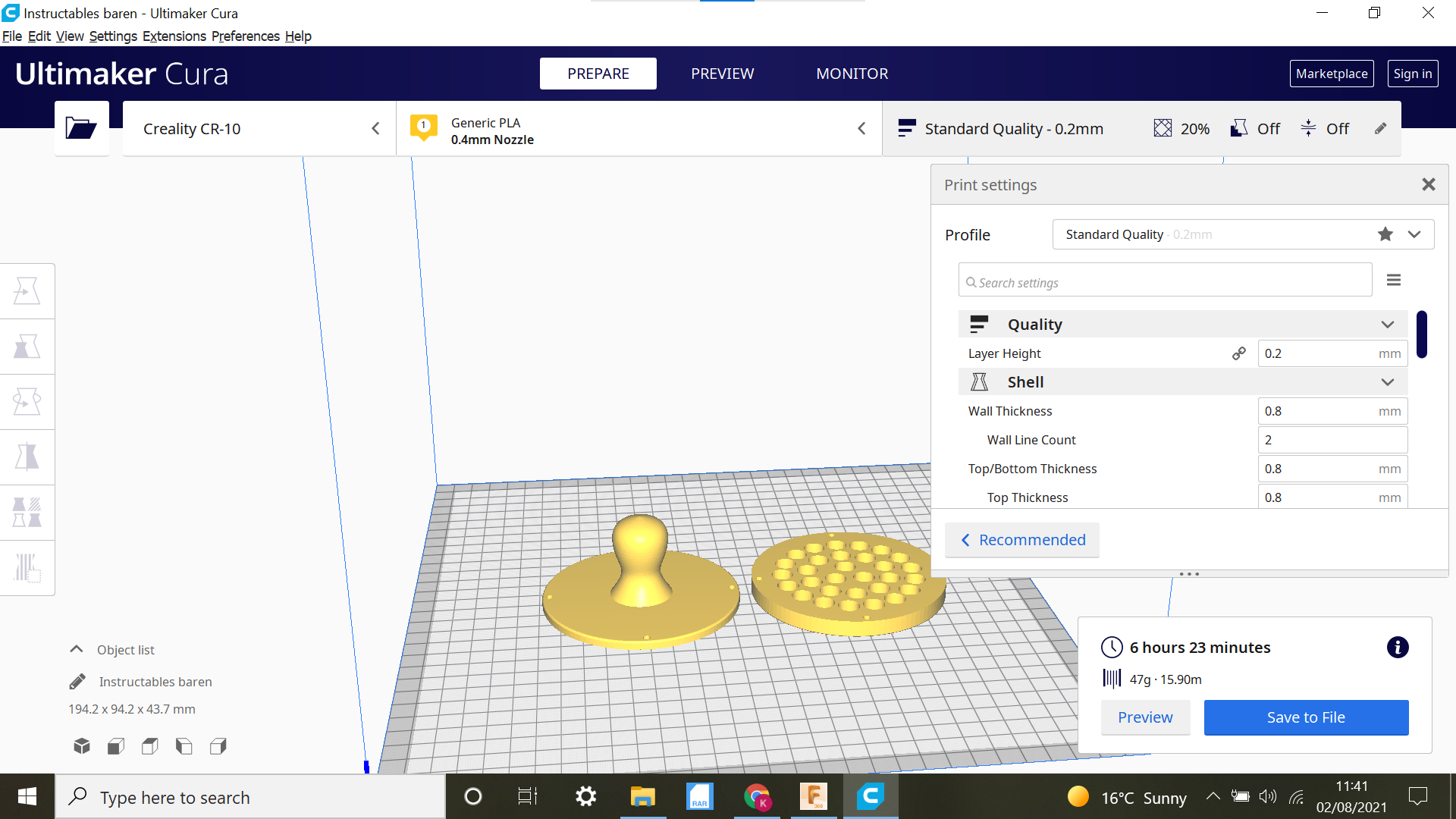
Task: Open Per Model Settings
Action: pos(27,512)
